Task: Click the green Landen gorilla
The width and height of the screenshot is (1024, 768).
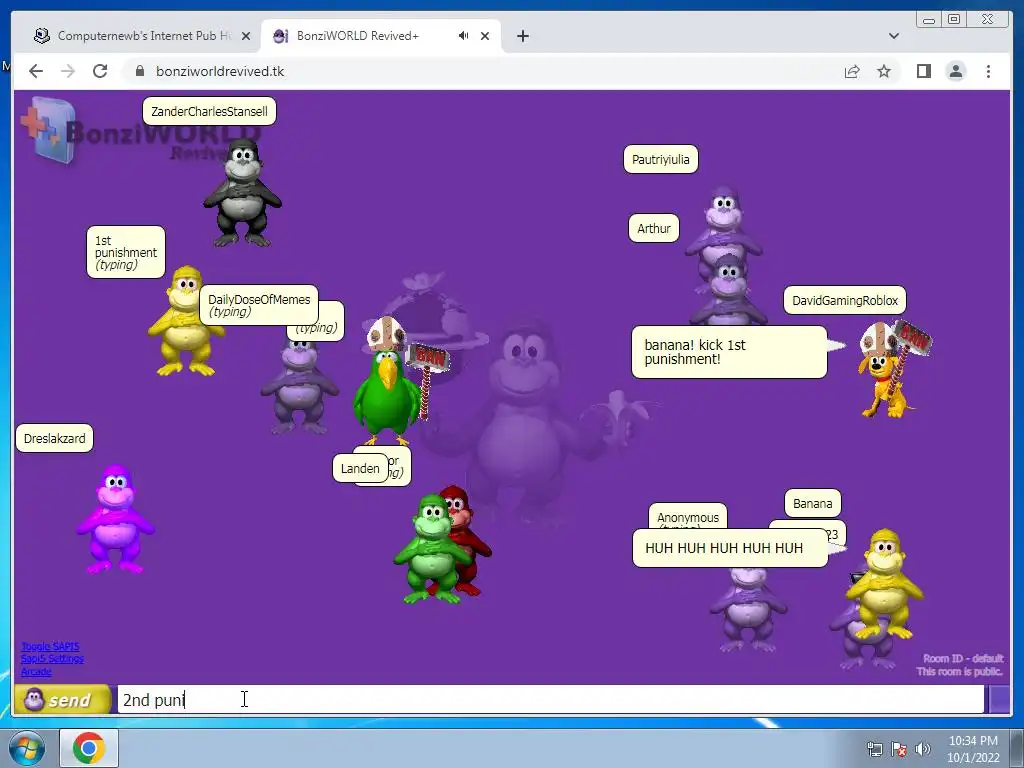Action: point(430,550)
